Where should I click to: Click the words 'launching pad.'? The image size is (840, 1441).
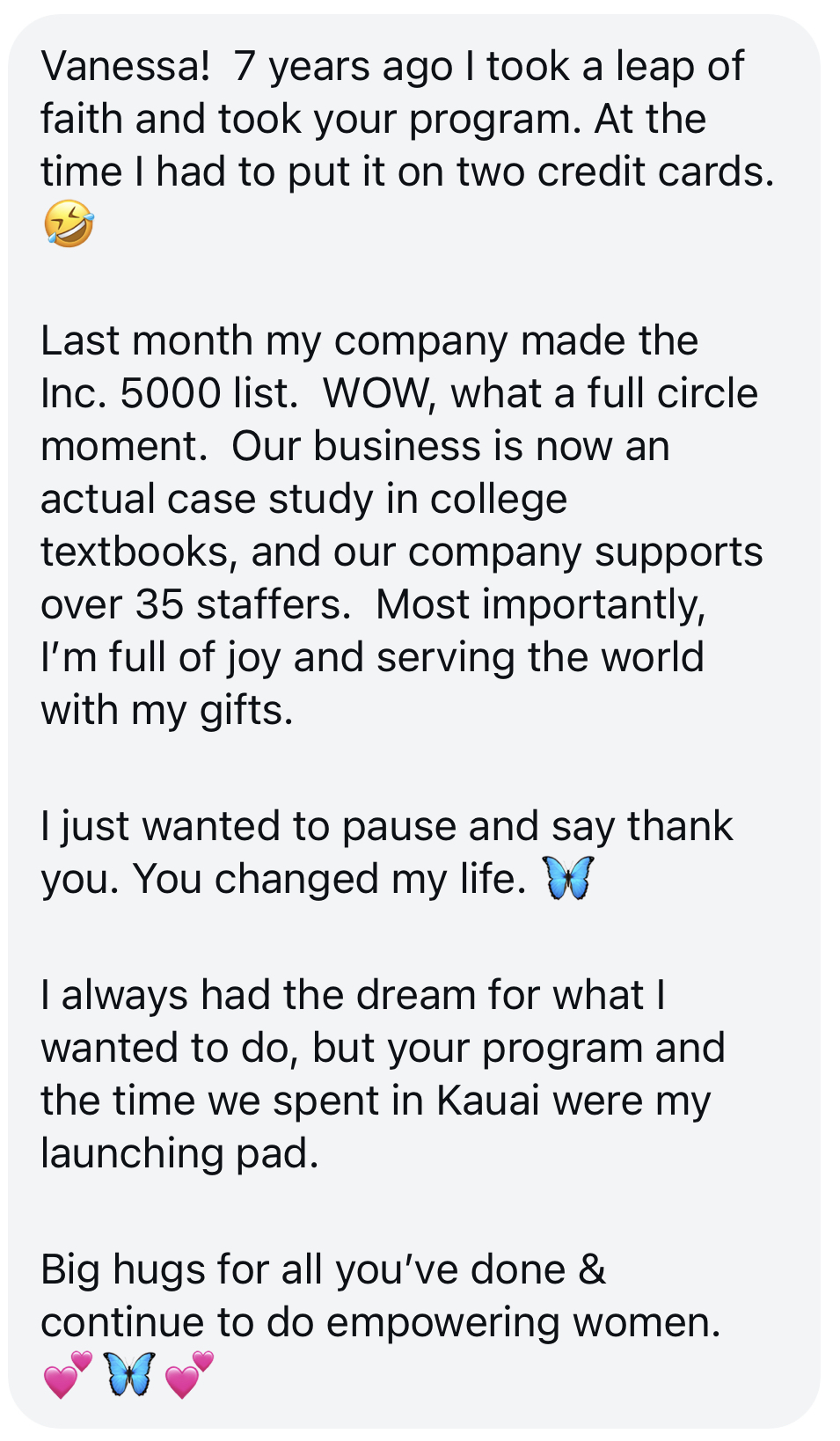[x=179, y=1154]
